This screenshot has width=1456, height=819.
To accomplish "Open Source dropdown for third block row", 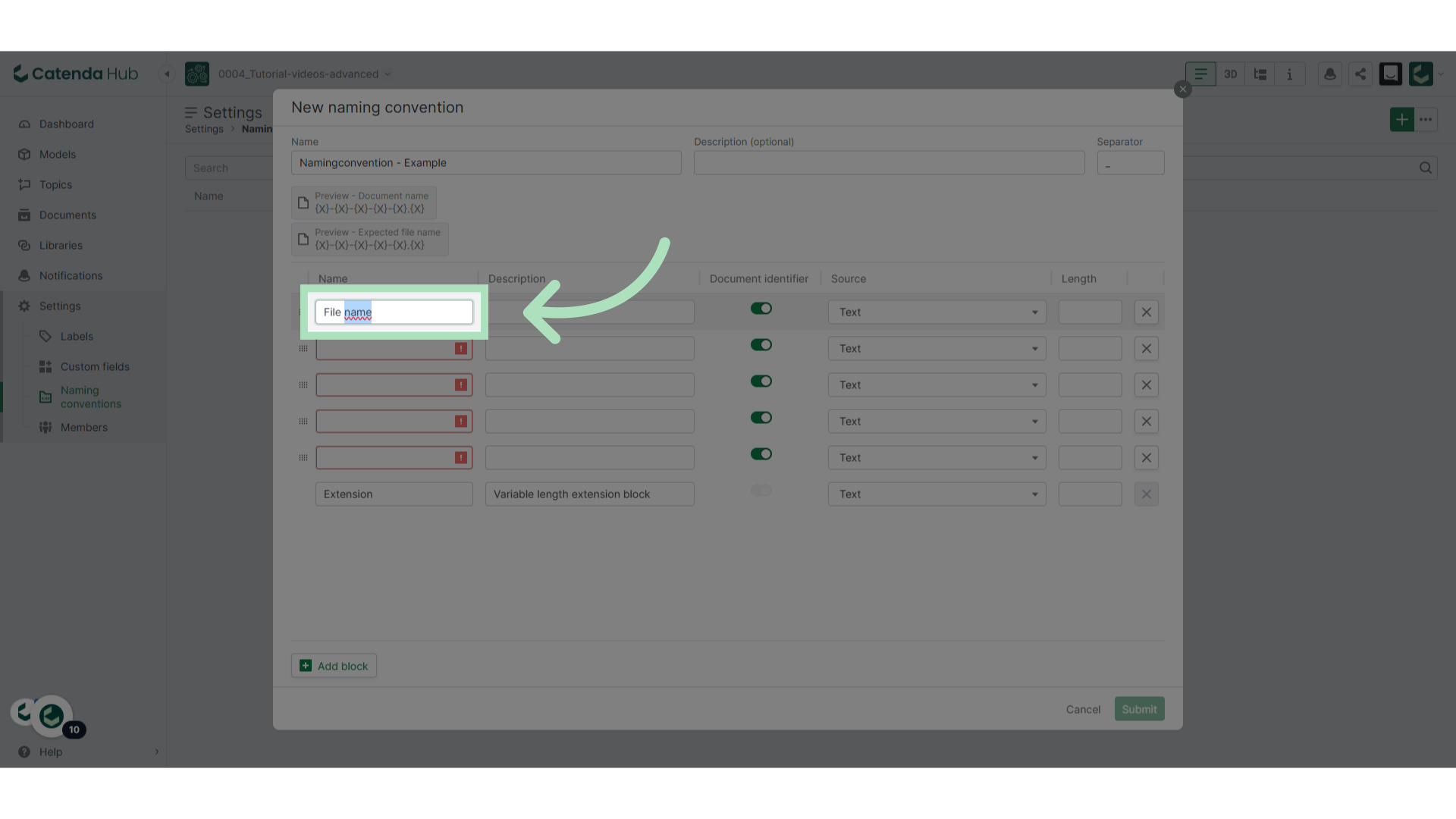I will (x=937, y=384).
